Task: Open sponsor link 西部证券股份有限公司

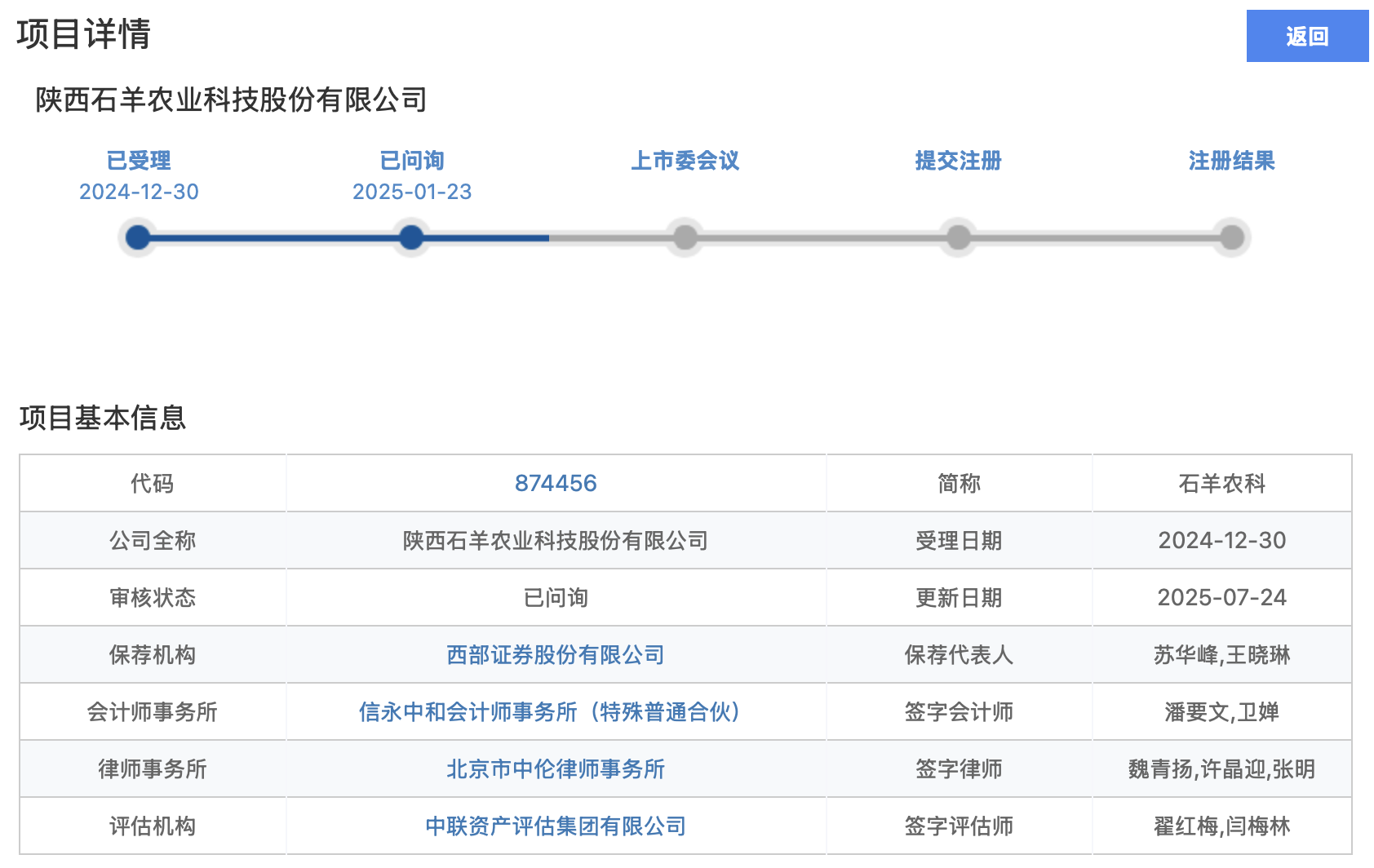Action: tap(556, 654)
